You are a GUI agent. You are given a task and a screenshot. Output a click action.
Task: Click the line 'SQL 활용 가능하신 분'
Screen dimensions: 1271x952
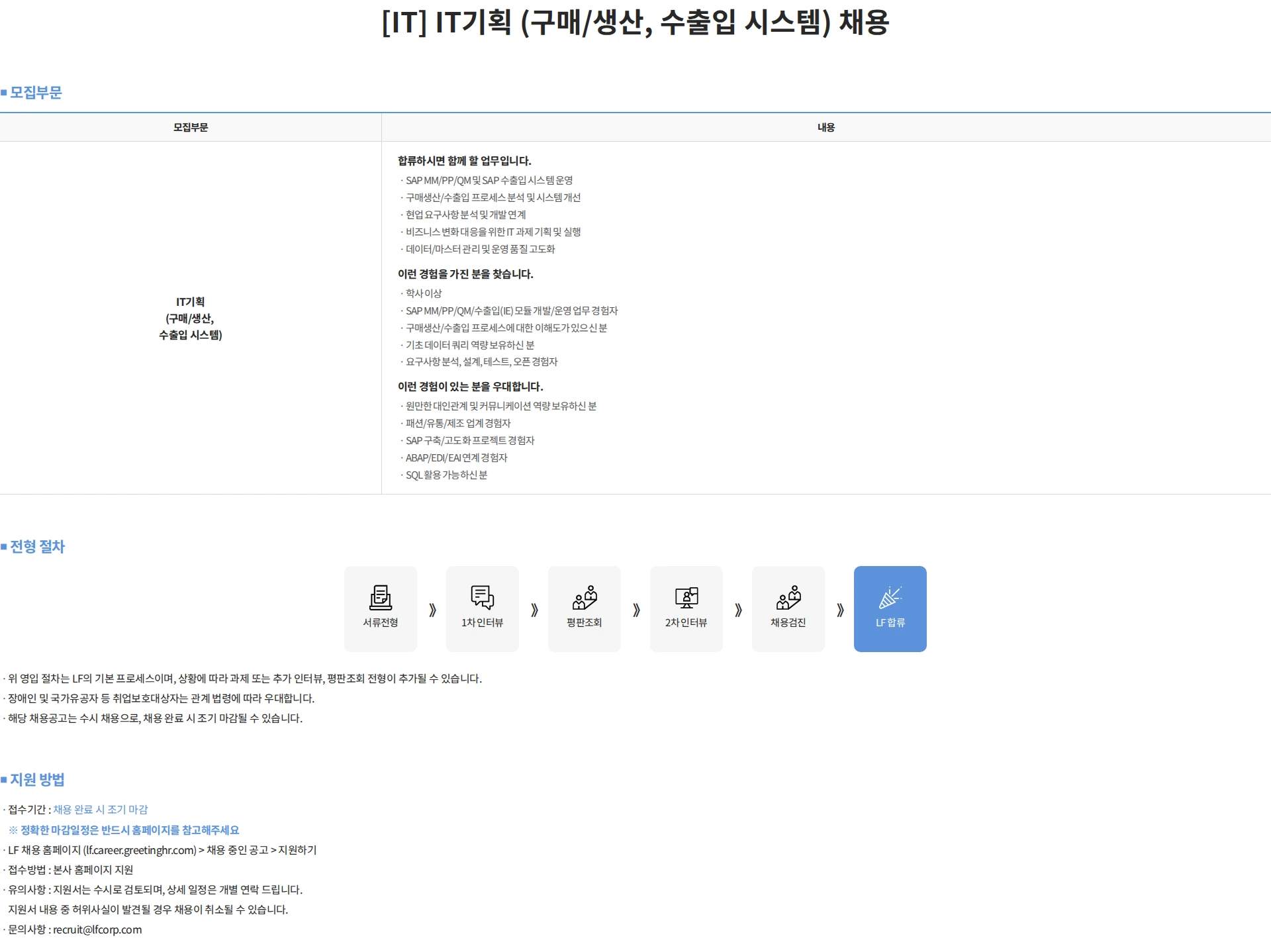(x=447, y=475)
